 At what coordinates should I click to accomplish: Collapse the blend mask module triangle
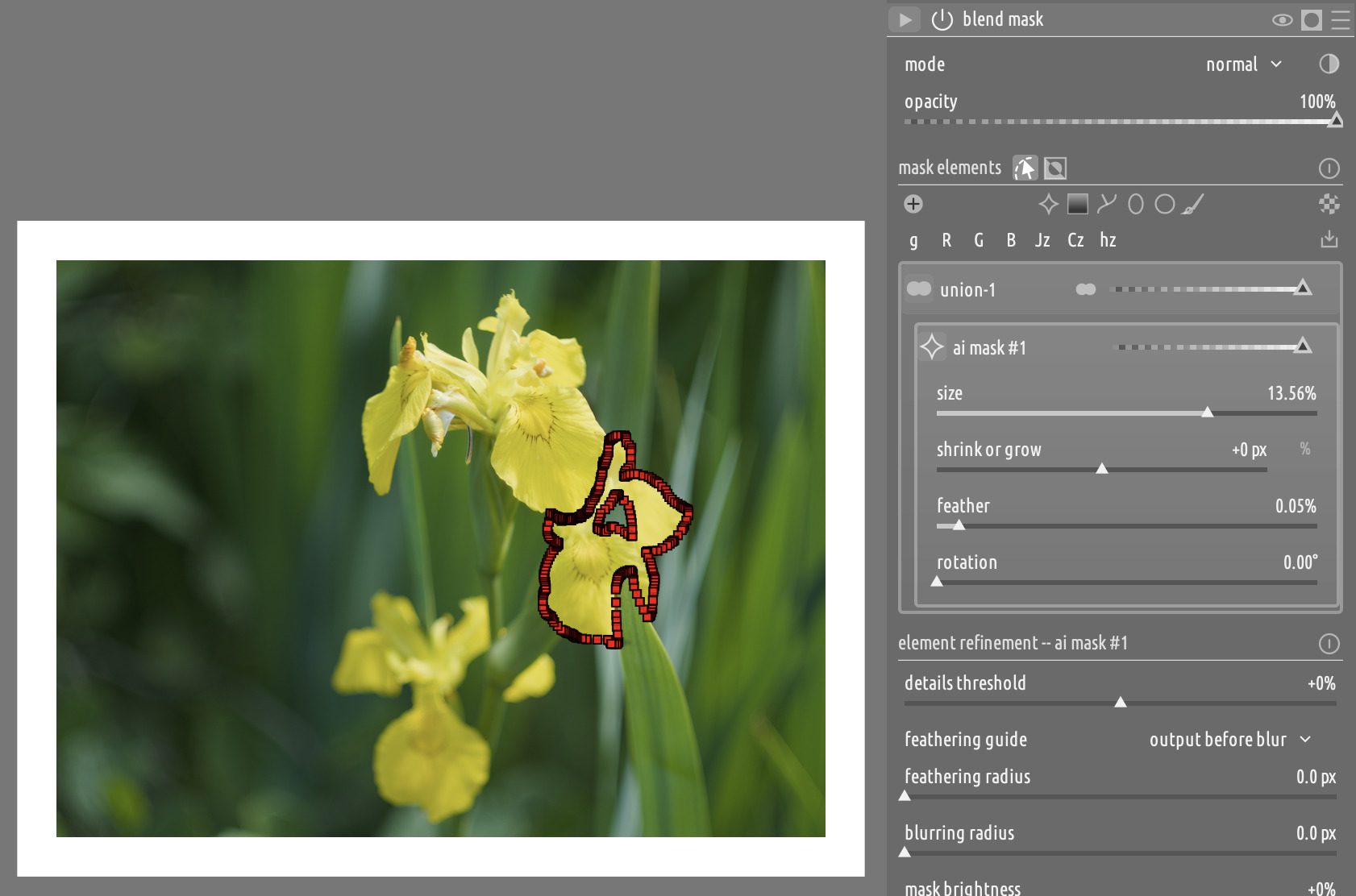905,19
